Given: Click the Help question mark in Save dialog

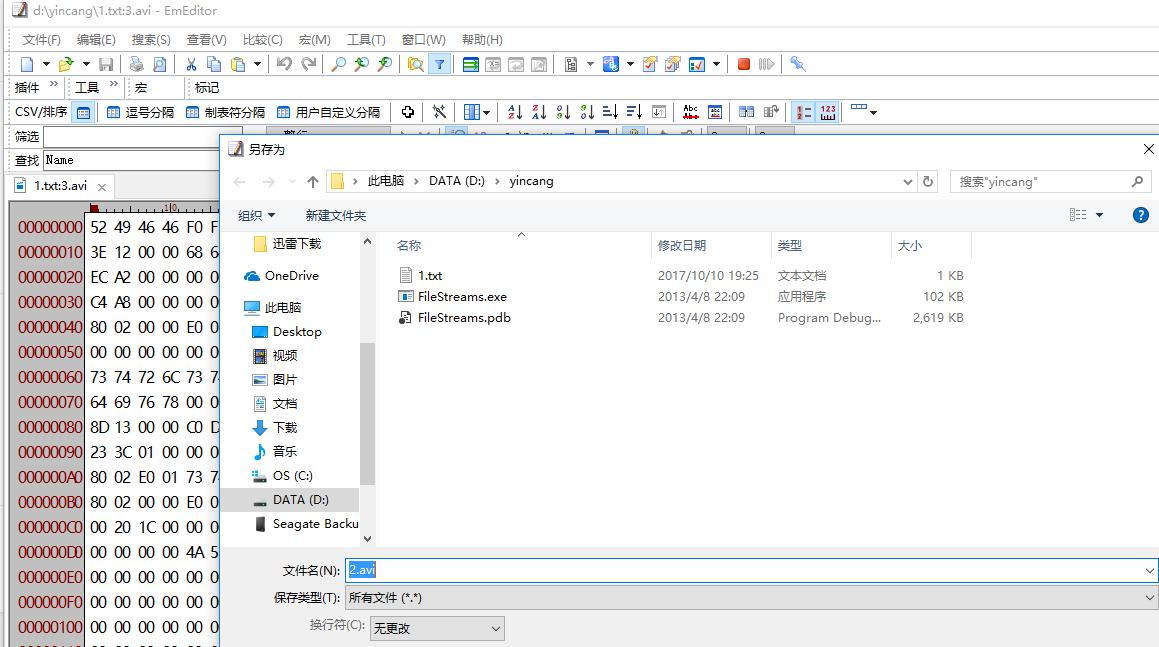Looking at the screenshot, I should tap(1140, 214).
